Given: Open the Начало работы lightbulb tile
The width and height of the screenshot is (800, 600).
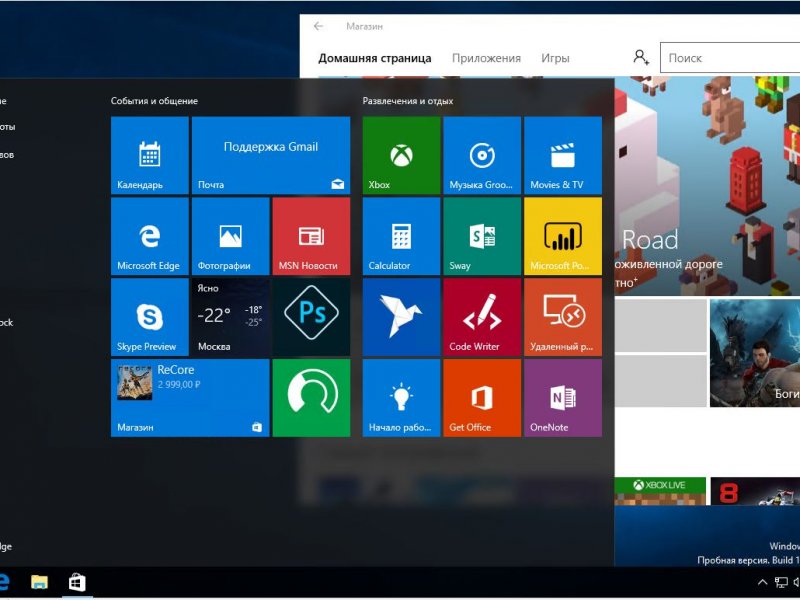Looking at the screenshot, I should (402, 398).
